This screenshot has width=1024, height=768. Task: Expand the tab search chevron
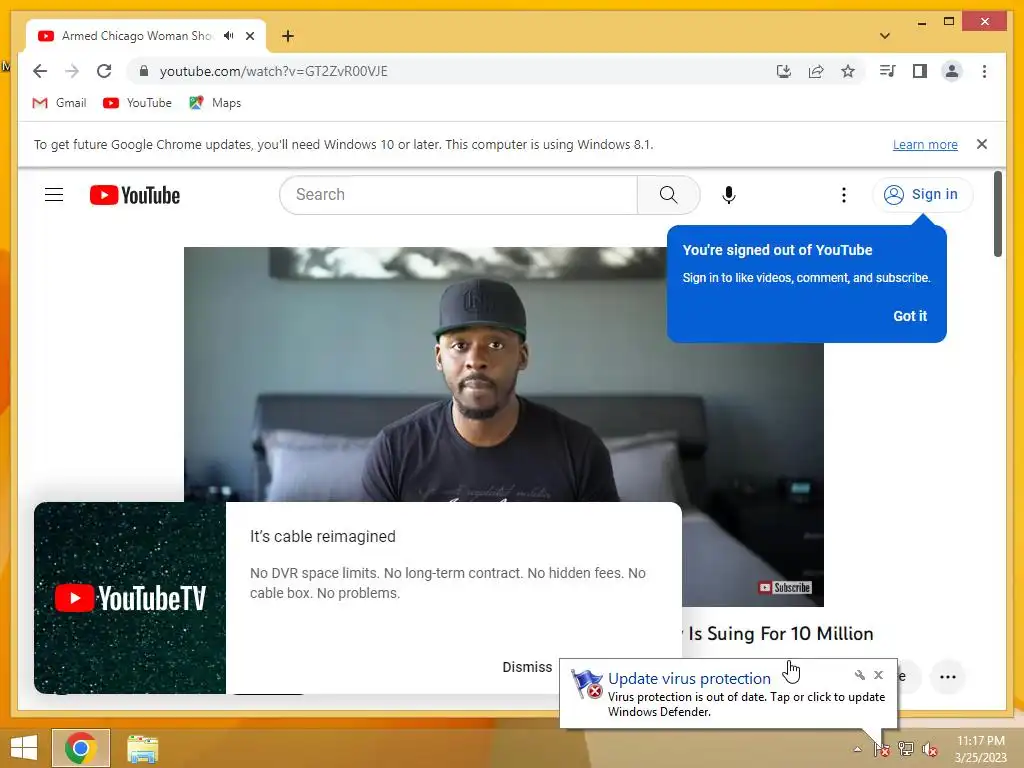pos(885,36)
